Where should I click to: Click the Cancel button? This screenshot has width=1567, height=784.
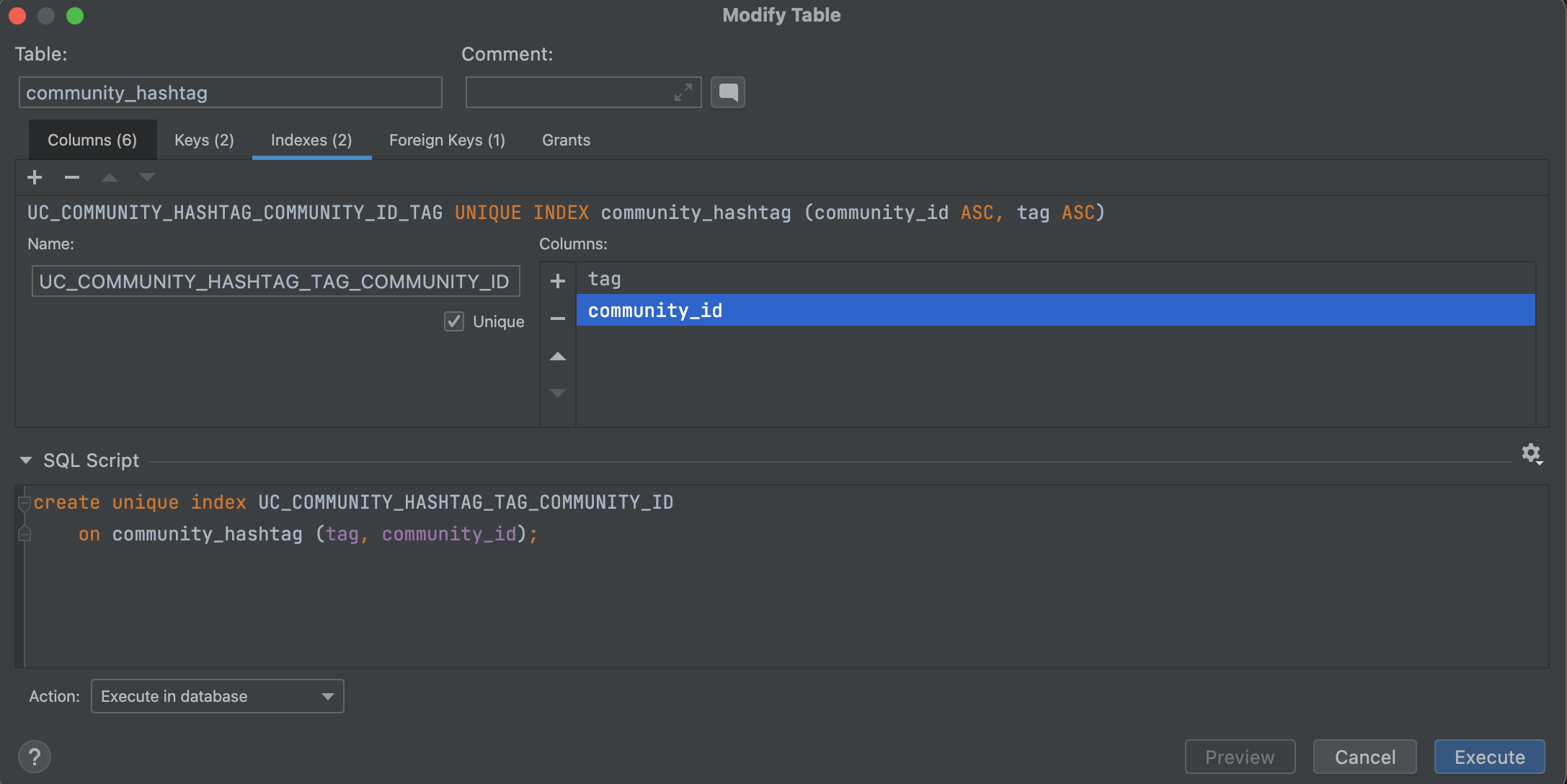(1364, 757)
